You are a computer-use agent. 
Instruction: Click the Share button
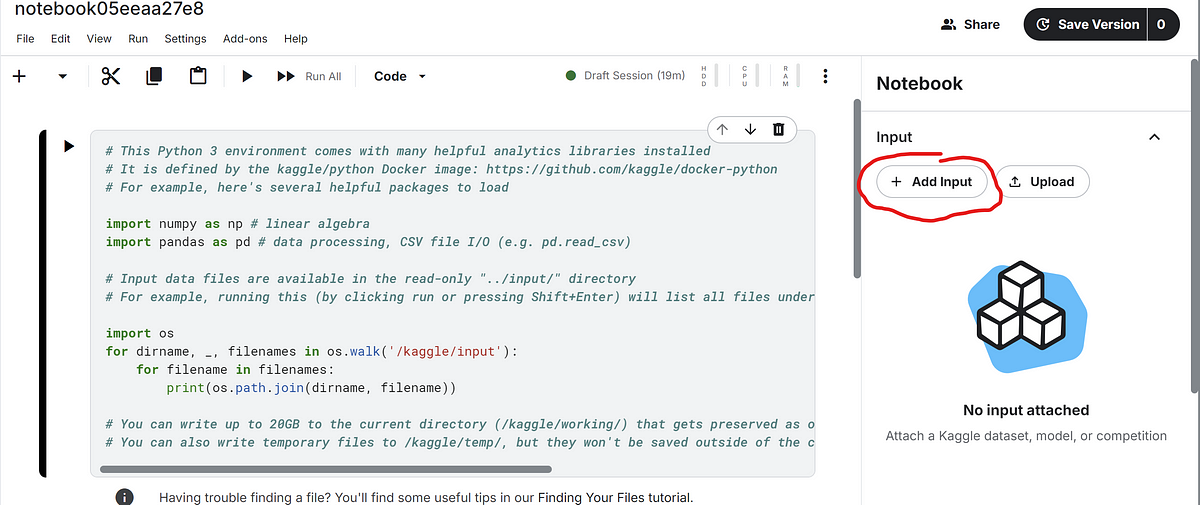click(970, 24)
